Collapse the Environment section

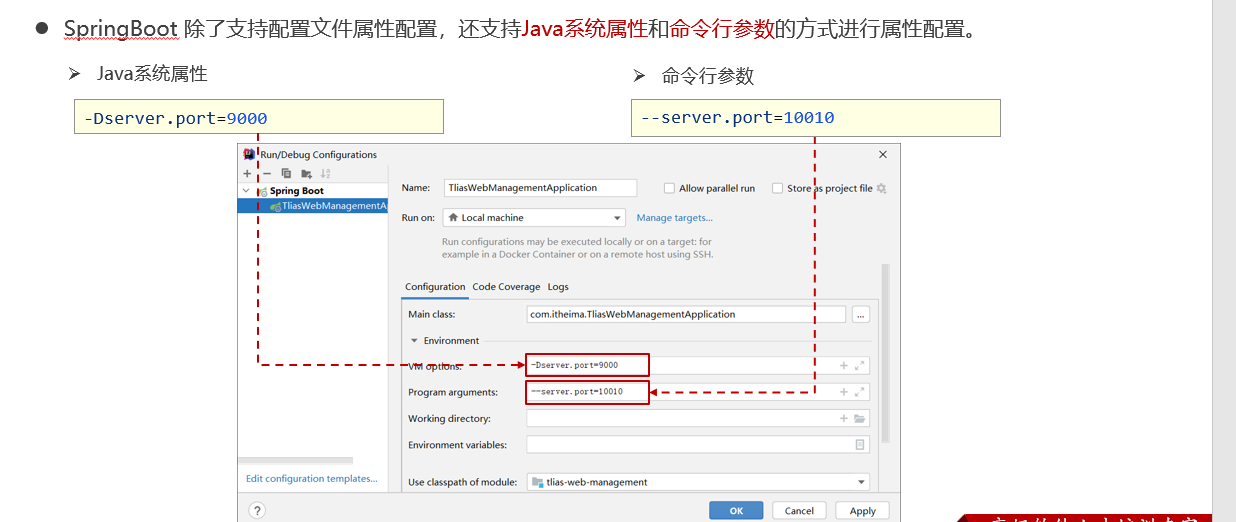pyautogui.click(x=414, y=341)
